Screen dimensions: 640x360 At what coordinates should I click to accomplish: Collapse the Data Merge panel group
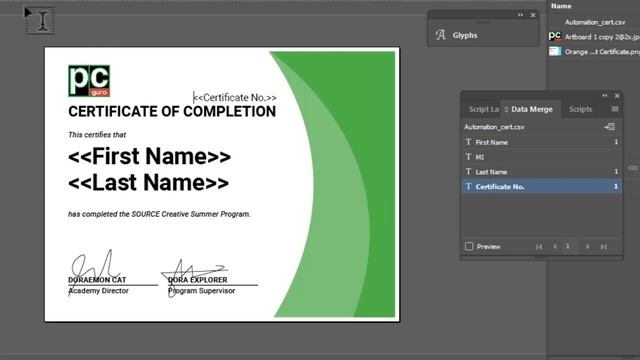(x=604, y=96)
